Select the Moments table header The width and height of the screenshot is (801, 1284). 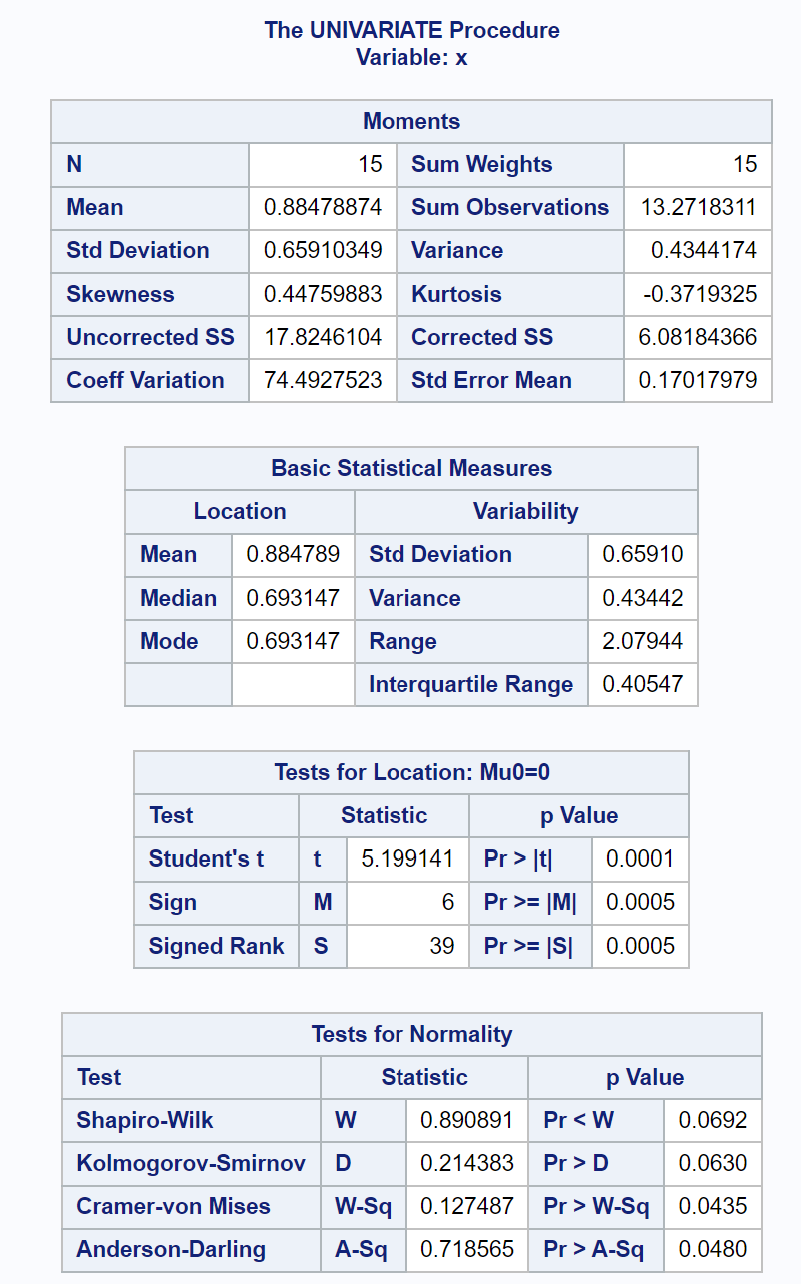pos(412,122)
